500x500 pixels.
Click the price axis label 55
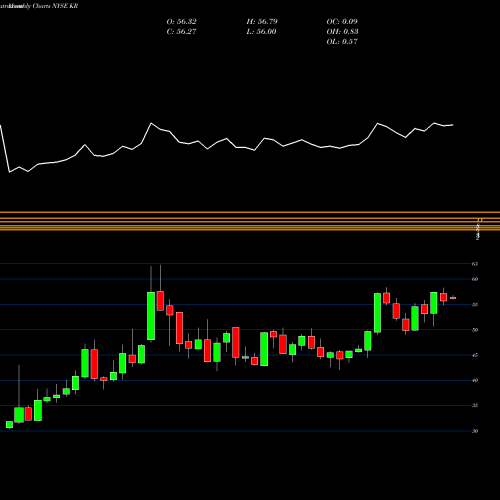[x=475, y=305]
